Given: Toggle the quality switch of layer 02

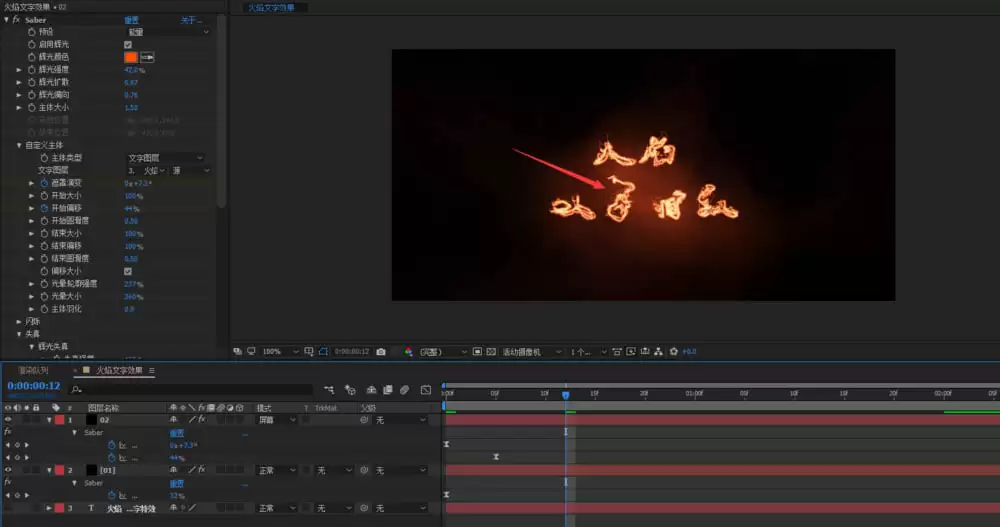Looking at the screenshot, I should coord(192,420).
